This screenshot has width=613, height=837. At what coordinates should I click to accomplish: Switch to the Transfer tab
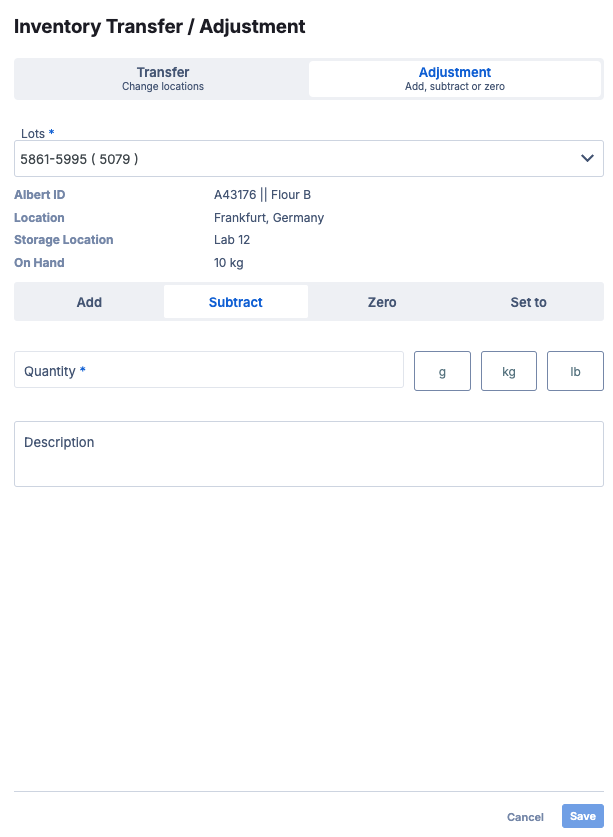tap(163, 78)
